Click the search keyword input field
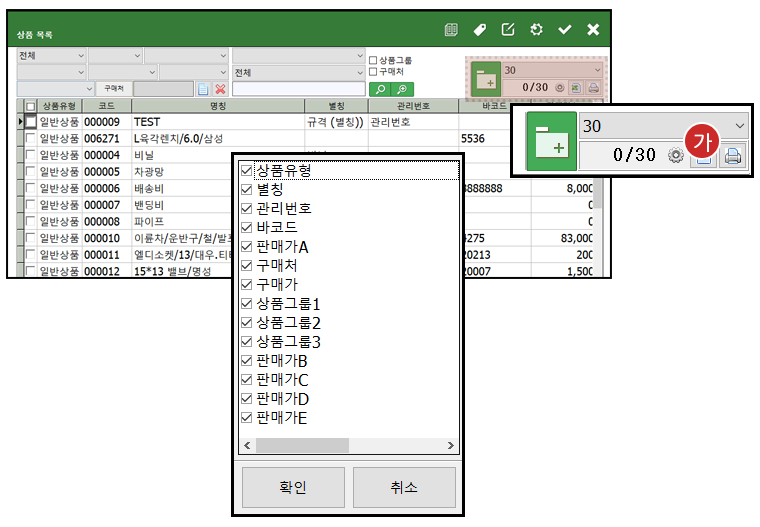Screen dimensions: 760x527 pos(299,89)
